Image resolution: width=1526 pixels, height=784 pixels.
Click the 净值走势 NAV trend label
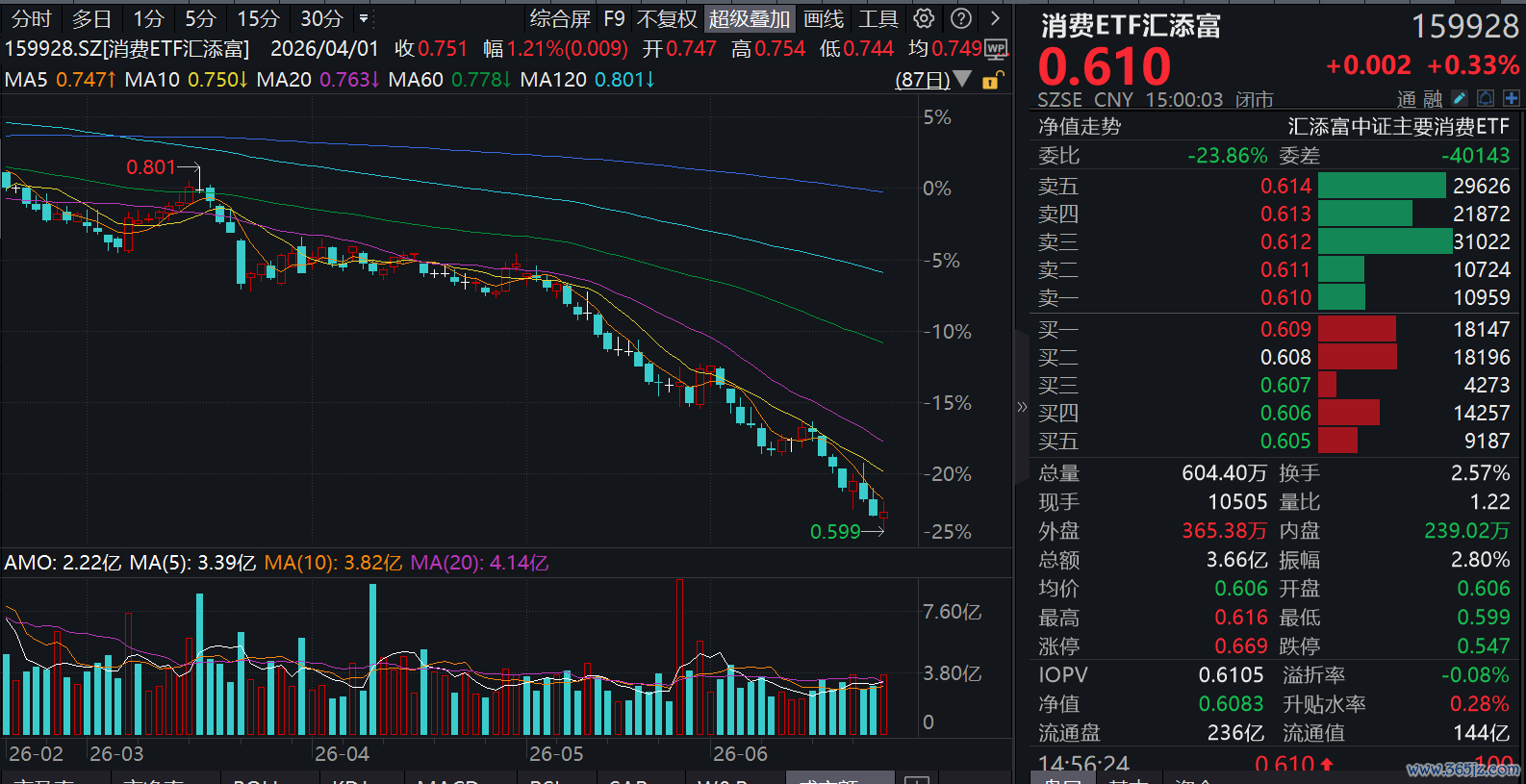[1080, 127]
